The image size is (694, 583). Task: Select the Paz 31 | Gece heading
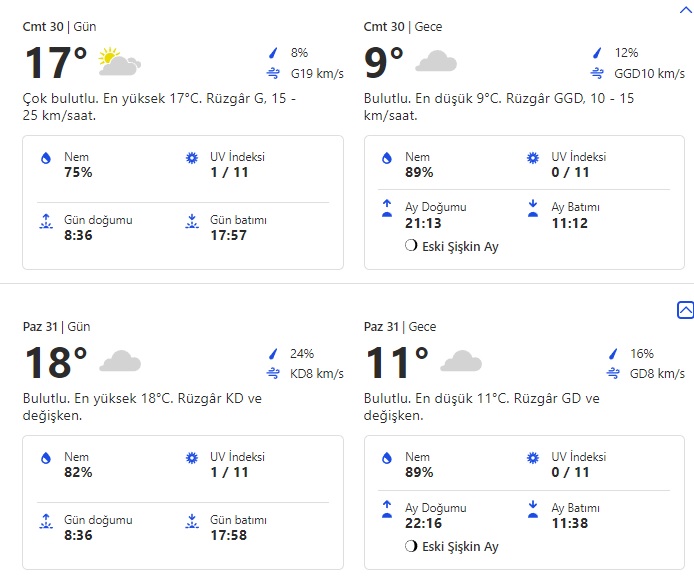[400, 326]
